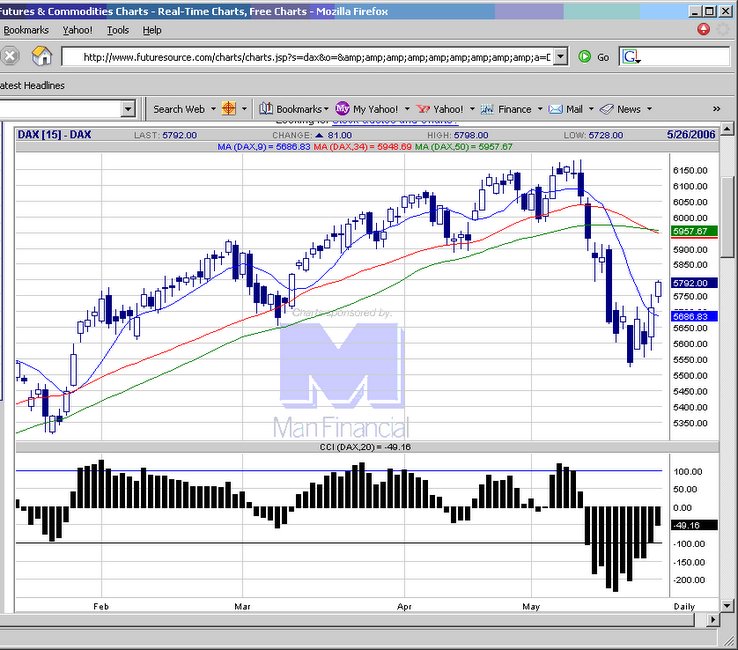The width and height of the screenshot is (738, 650).
Task: Click the 6150.00 price axis label
Action: click(690, 170)
